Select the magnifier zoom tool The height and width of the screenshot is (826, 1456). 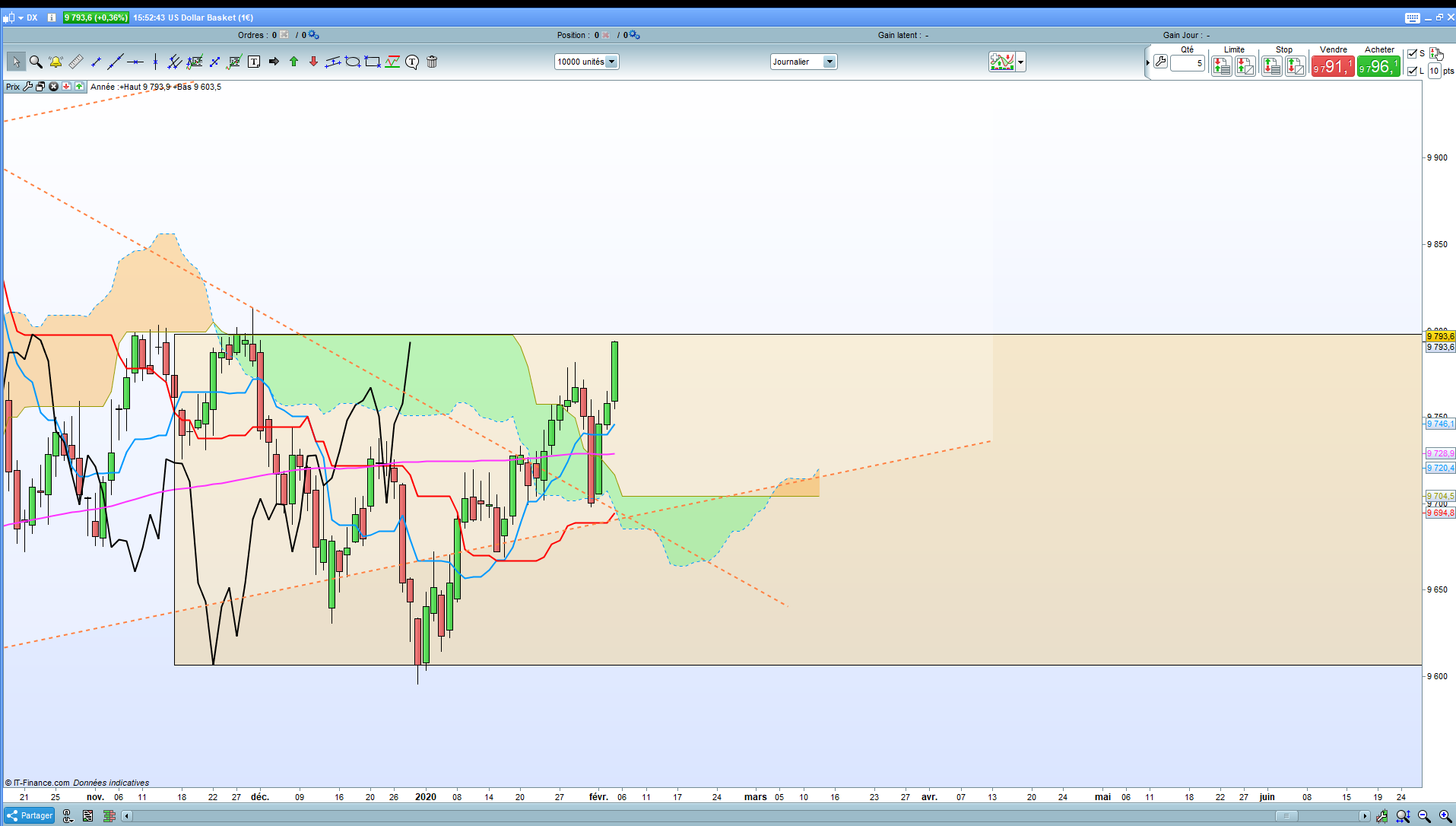(36, 62)
